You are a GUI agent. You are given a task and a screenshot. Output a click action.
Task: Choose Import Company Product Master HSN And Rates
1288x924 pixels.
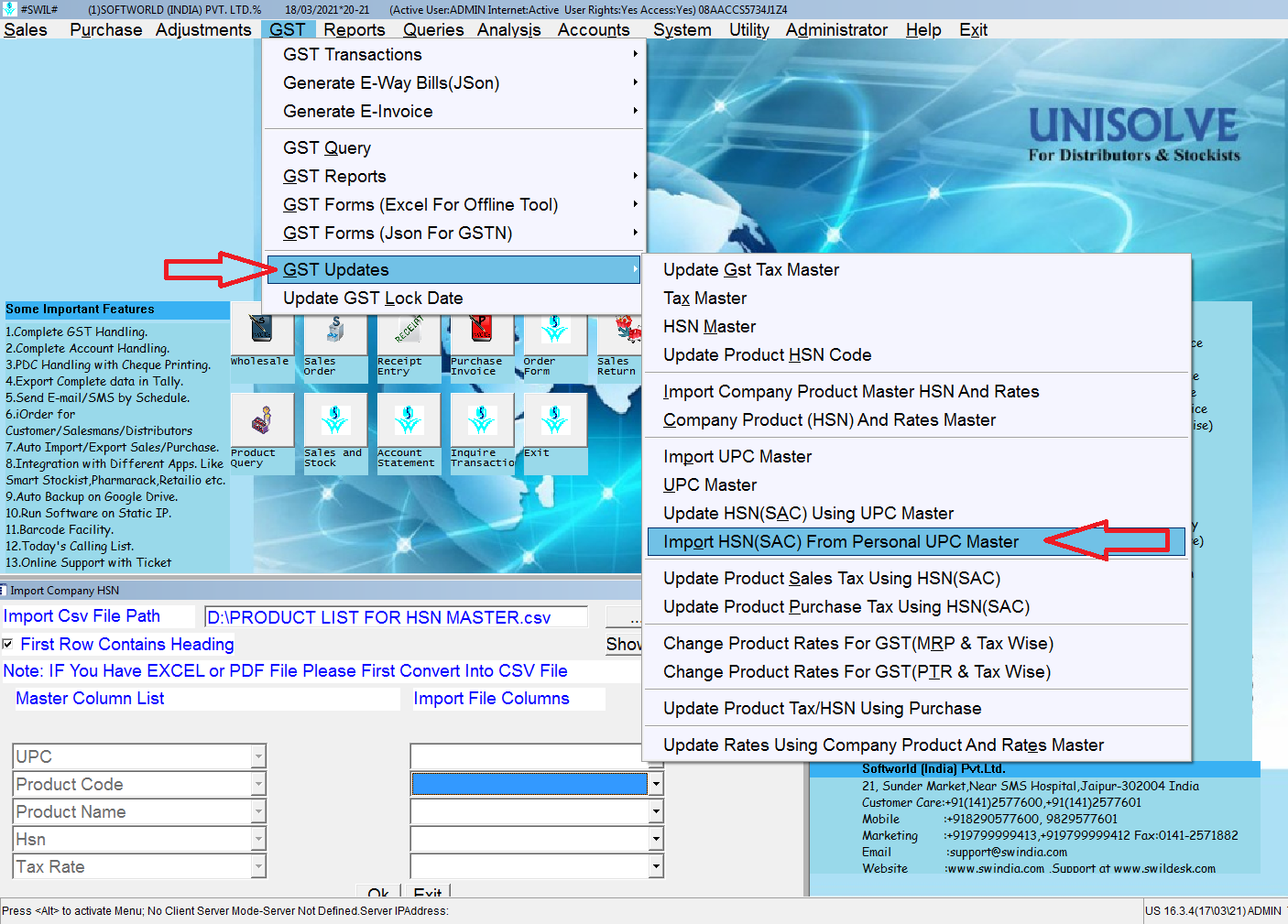click(916, 391)
